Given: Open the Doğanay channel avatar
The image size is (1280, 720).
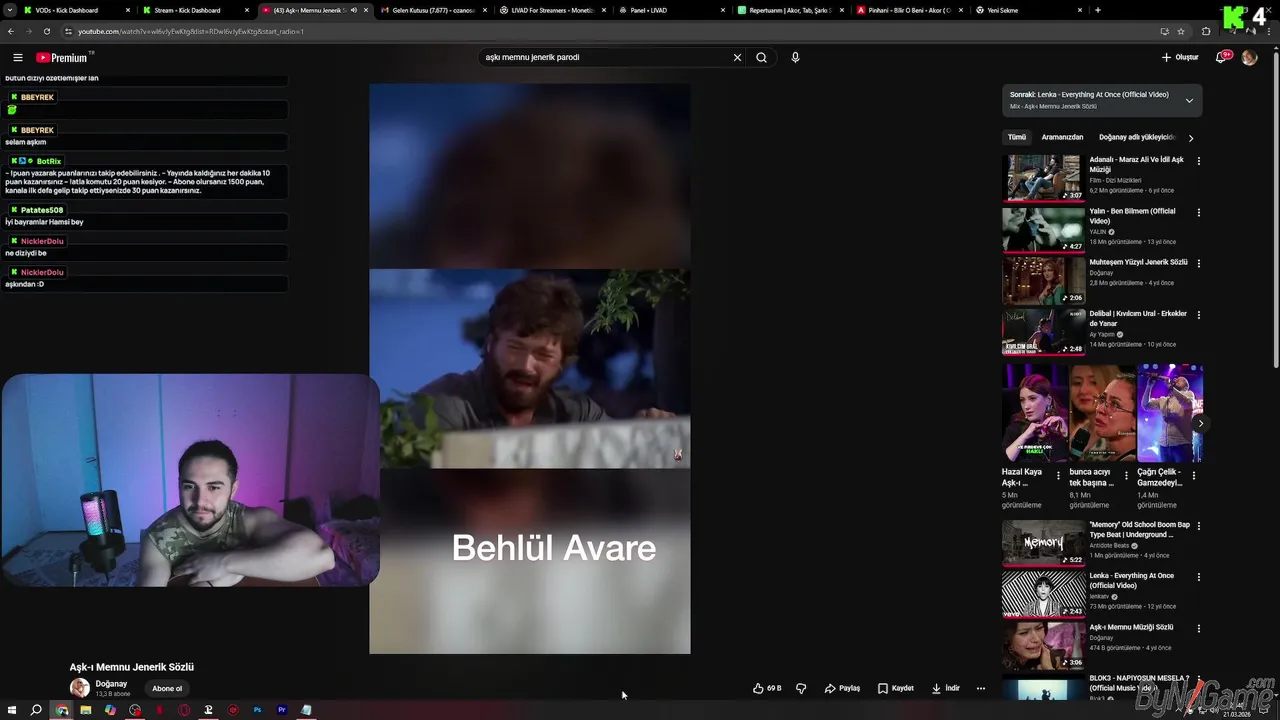Looking at the screenshot, I should point(79,688).
